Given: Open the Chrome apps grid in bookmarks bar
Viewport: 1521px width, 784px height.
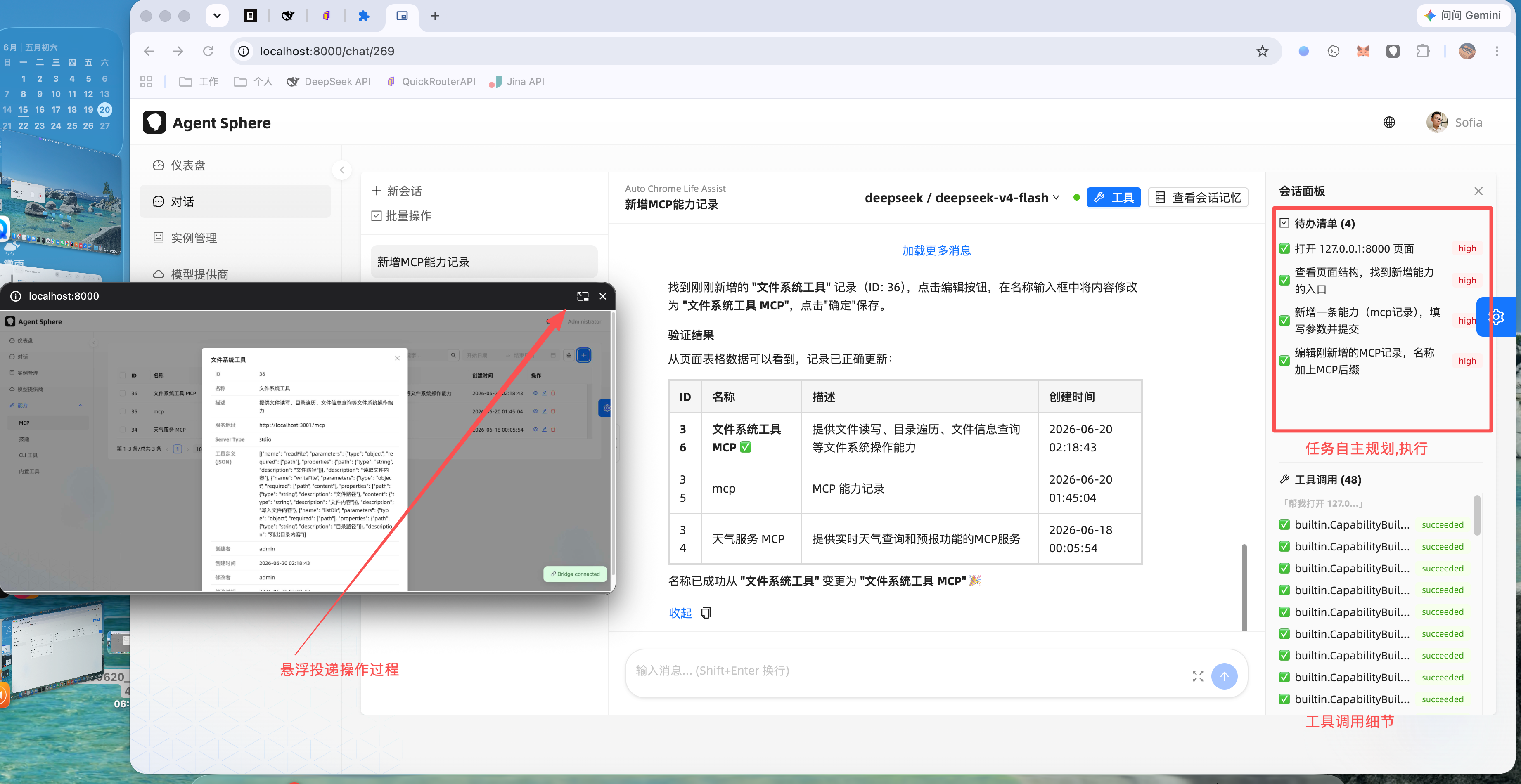Looking at the screenshot, I should tap(147, 81).
